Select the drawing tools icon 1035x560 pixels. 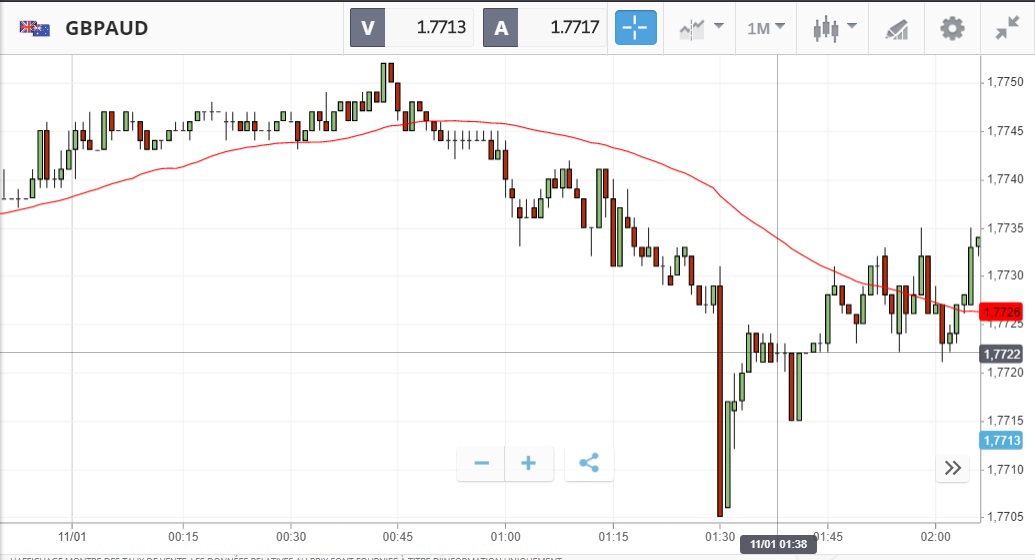coord(896,28)
